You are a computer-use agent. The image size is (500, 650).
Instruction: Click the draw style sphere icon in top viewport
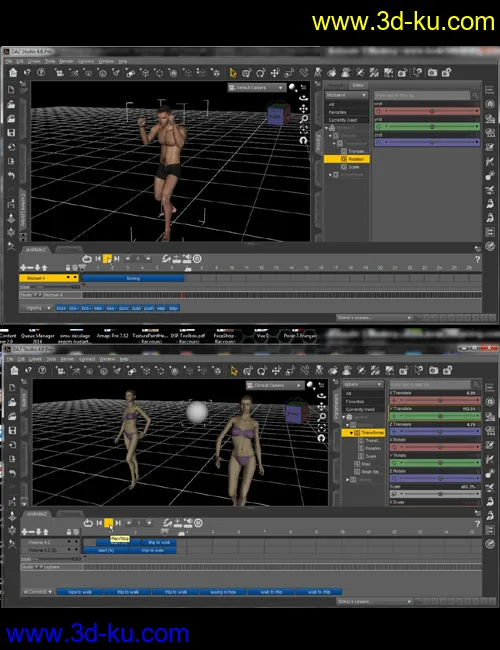293,87
